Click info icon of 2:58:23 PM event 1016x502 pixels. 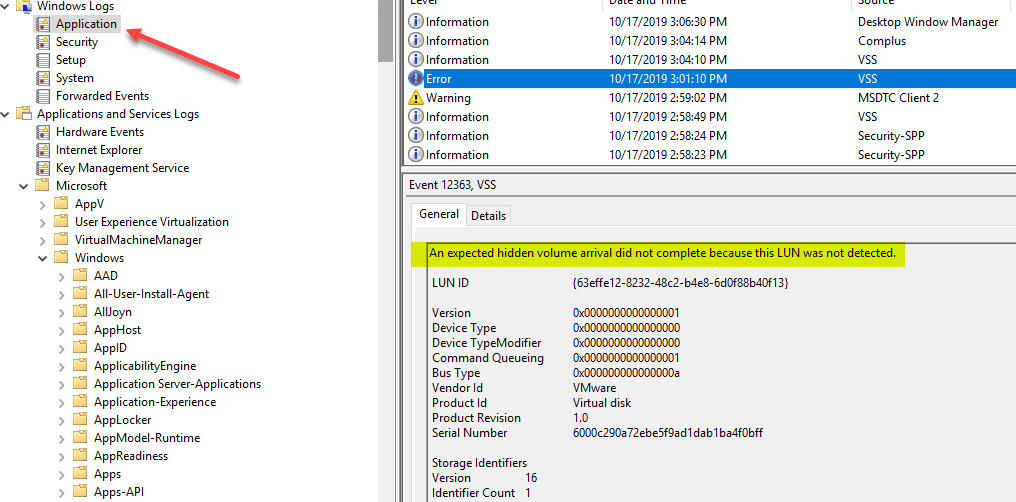[415, 155]
